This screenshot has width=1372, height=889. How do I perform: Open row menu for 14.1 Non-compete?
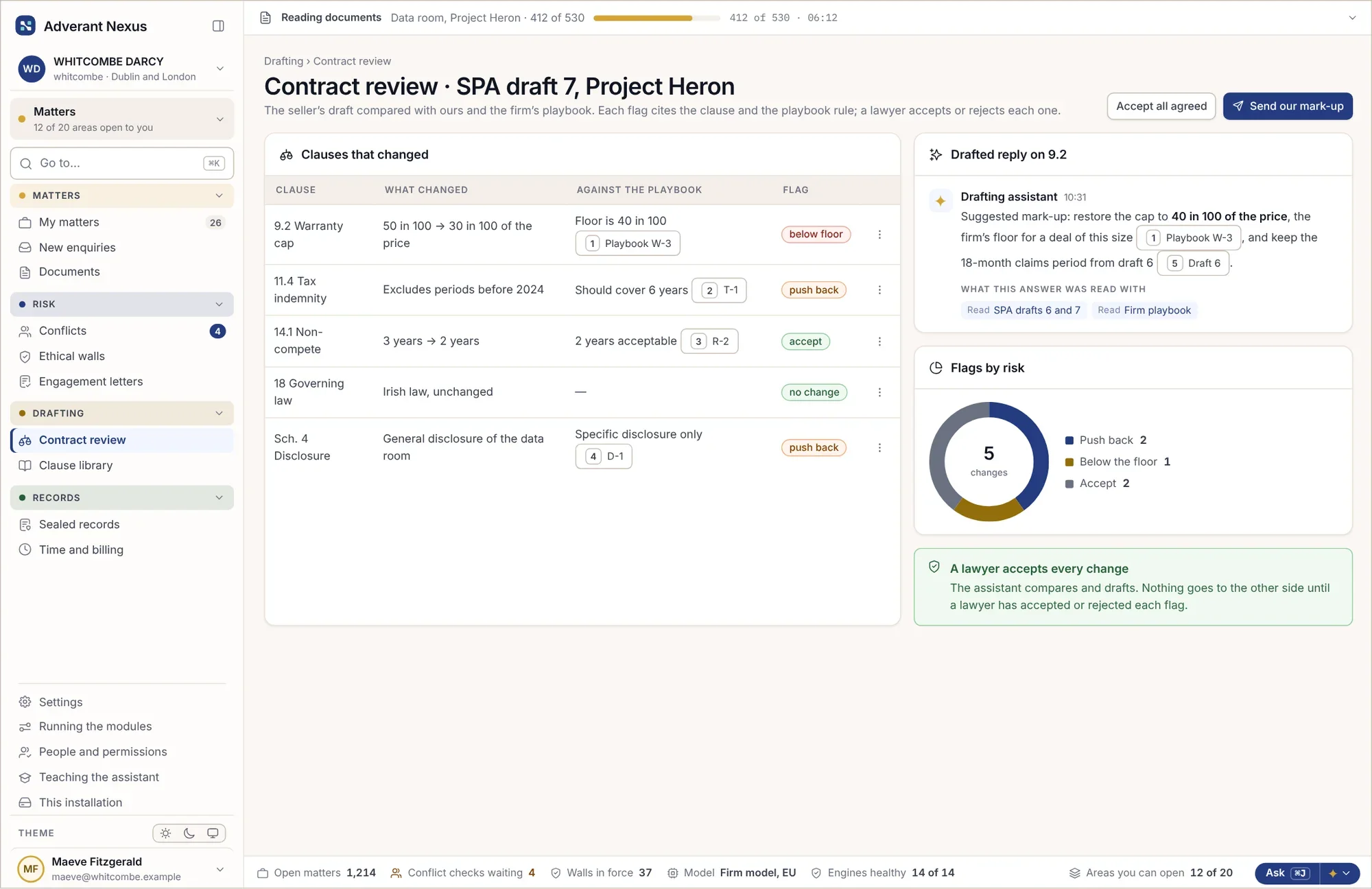879,342
